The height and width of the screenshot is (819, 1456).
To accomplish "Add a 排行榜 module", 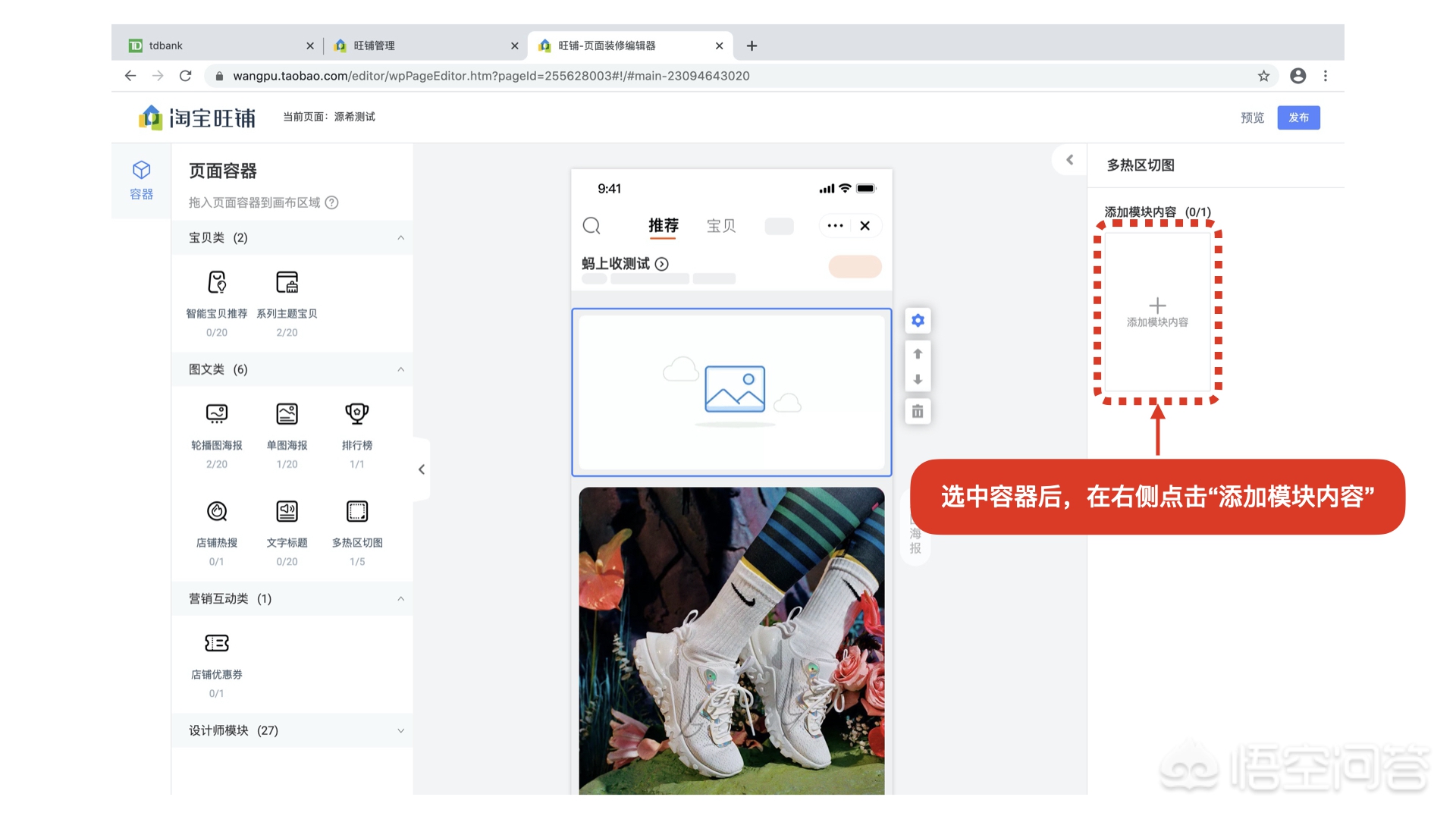I will (x=356, y=415).
